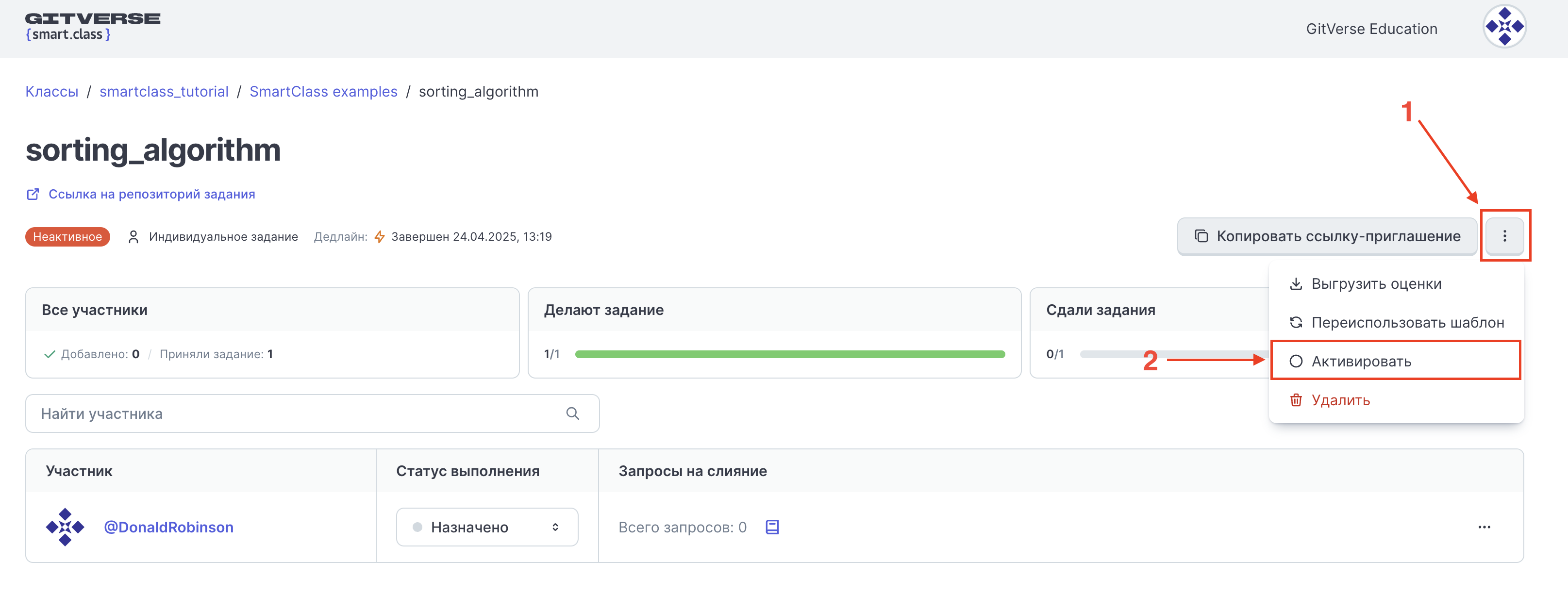Click the magnifier icon in participant search
The width and height of the screenshot is (1568, 595).
(x=572, y=413)
